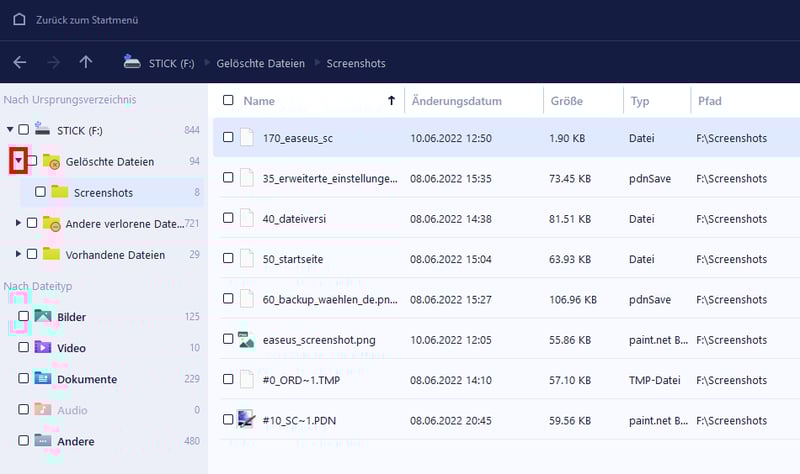Viewport: 800px width, 474px height.
Task: Collapse the Gelöschte Dateien tree node
Action: click(18, 161)
